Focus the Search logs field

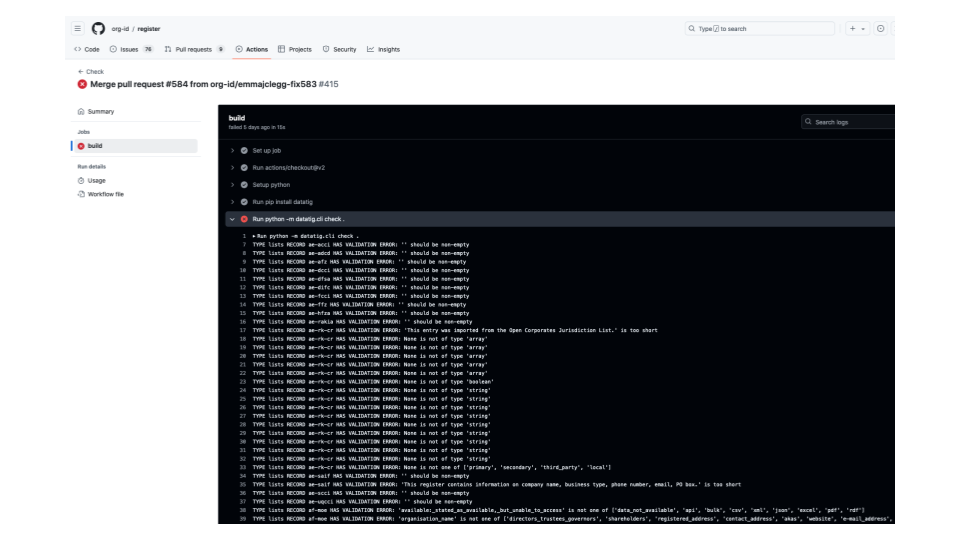(x=848, y=122)
